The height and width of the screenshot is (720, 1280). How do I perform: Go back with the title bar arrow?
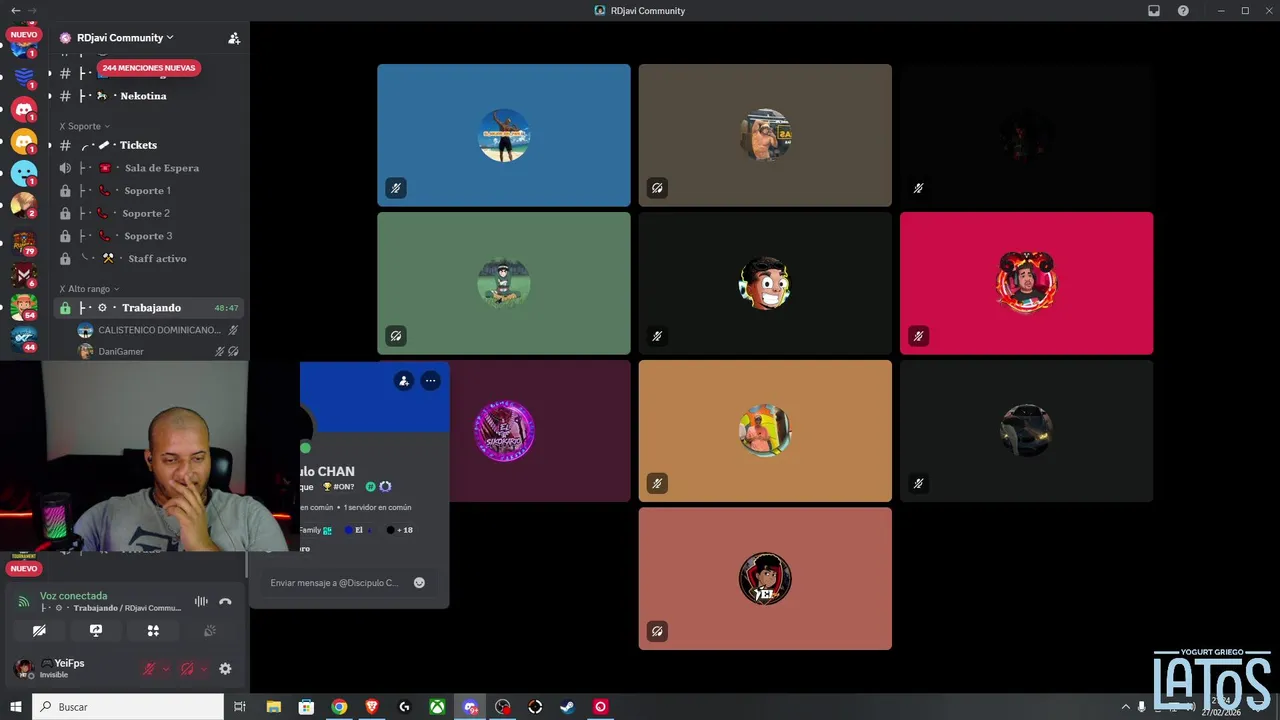pyautogui.click(x=15, y=10)
